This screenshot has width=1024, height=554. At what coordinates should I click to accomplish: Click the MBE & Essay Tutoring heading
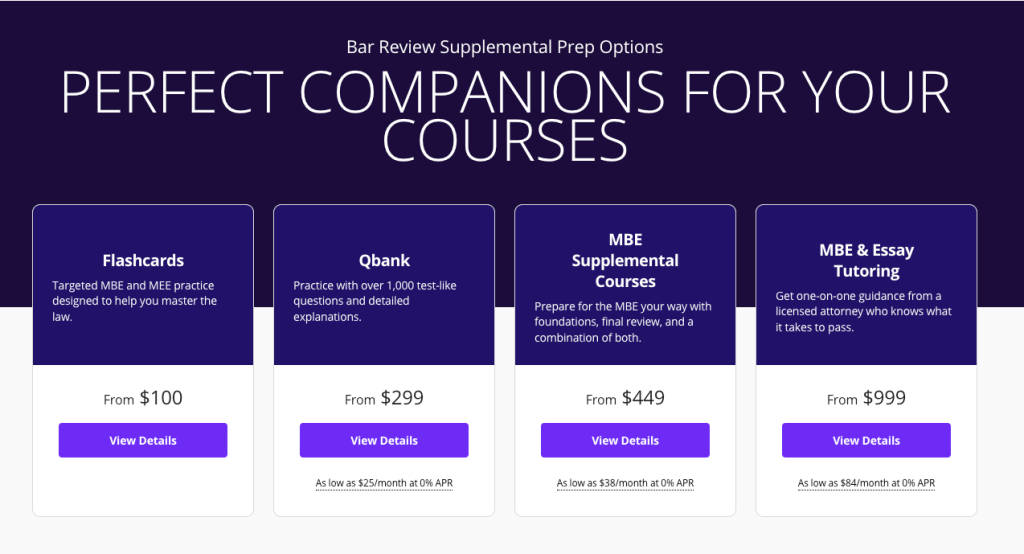866,261
